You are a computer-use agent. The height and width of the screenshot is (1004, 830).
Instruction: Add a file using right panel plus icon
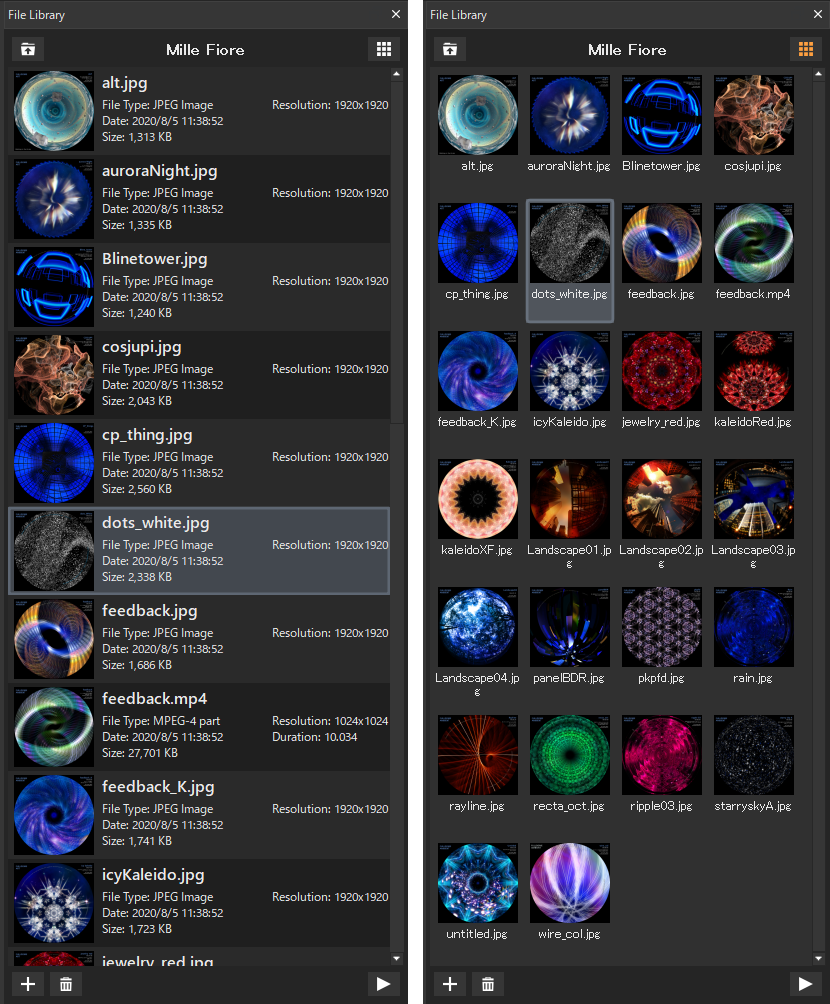click(x=450, y=984)
